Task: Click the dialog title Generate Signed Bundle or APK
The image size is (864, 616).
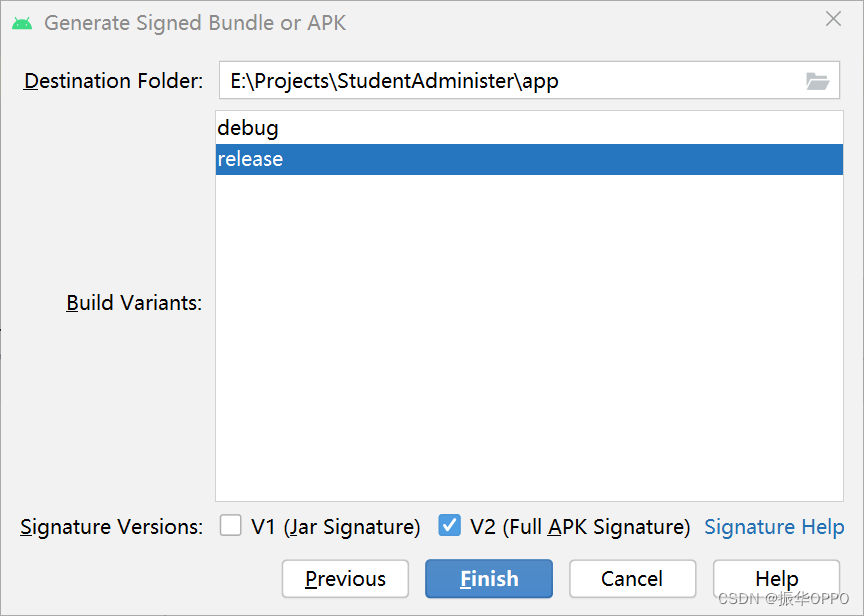Action: (196, 22)
